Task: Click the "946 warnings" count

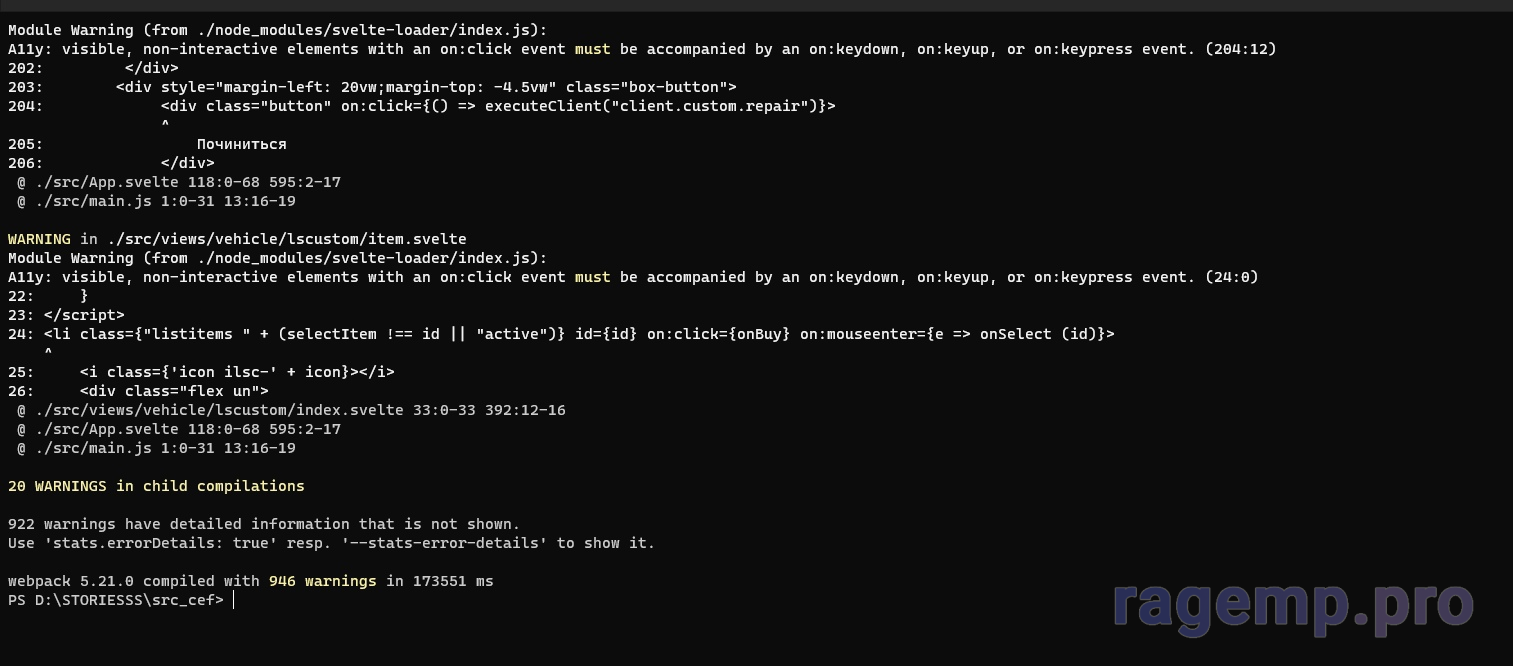Action: (322, 581)
